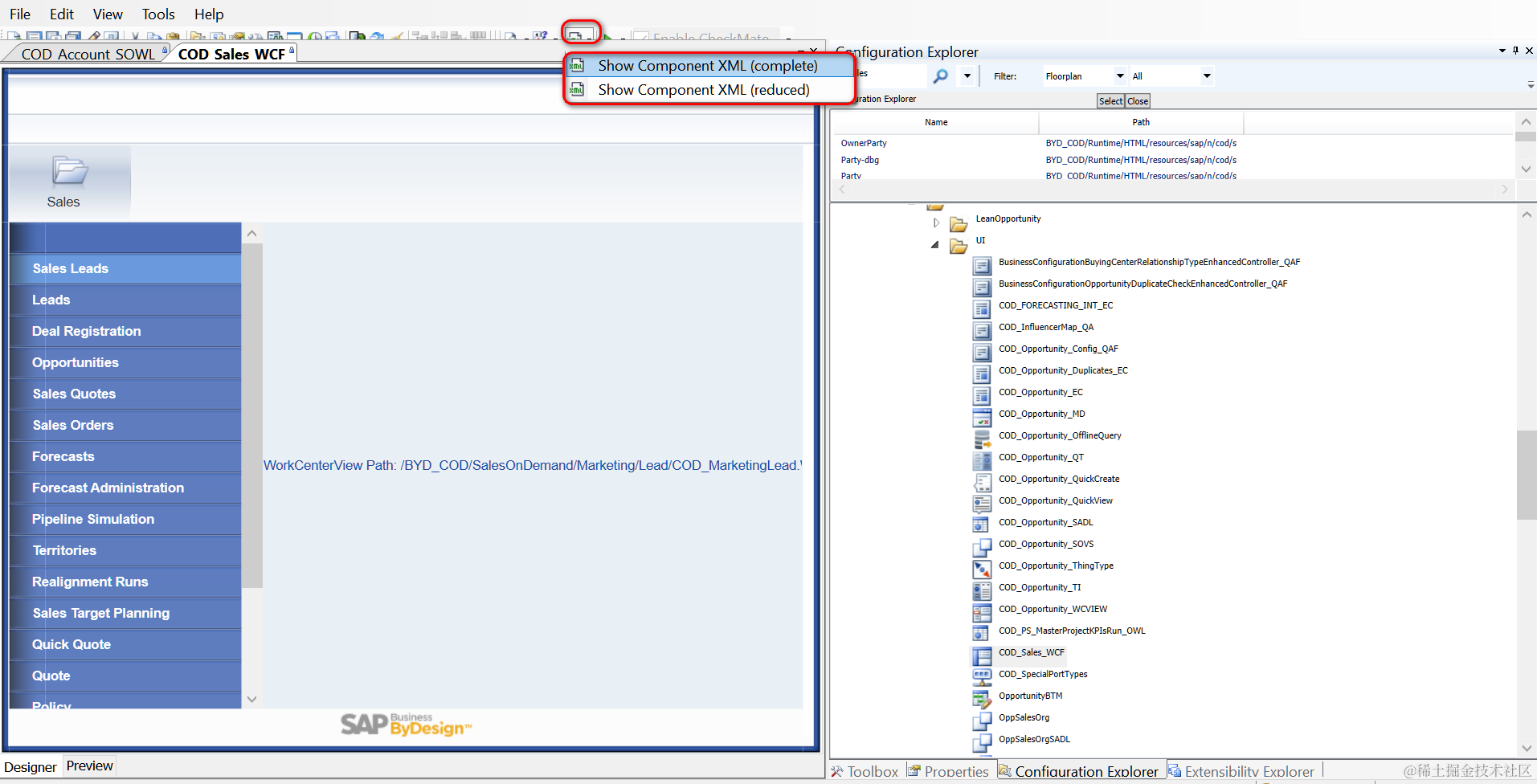
Task: Select the Forecast Administration view
Action: [x=125, y=488]
